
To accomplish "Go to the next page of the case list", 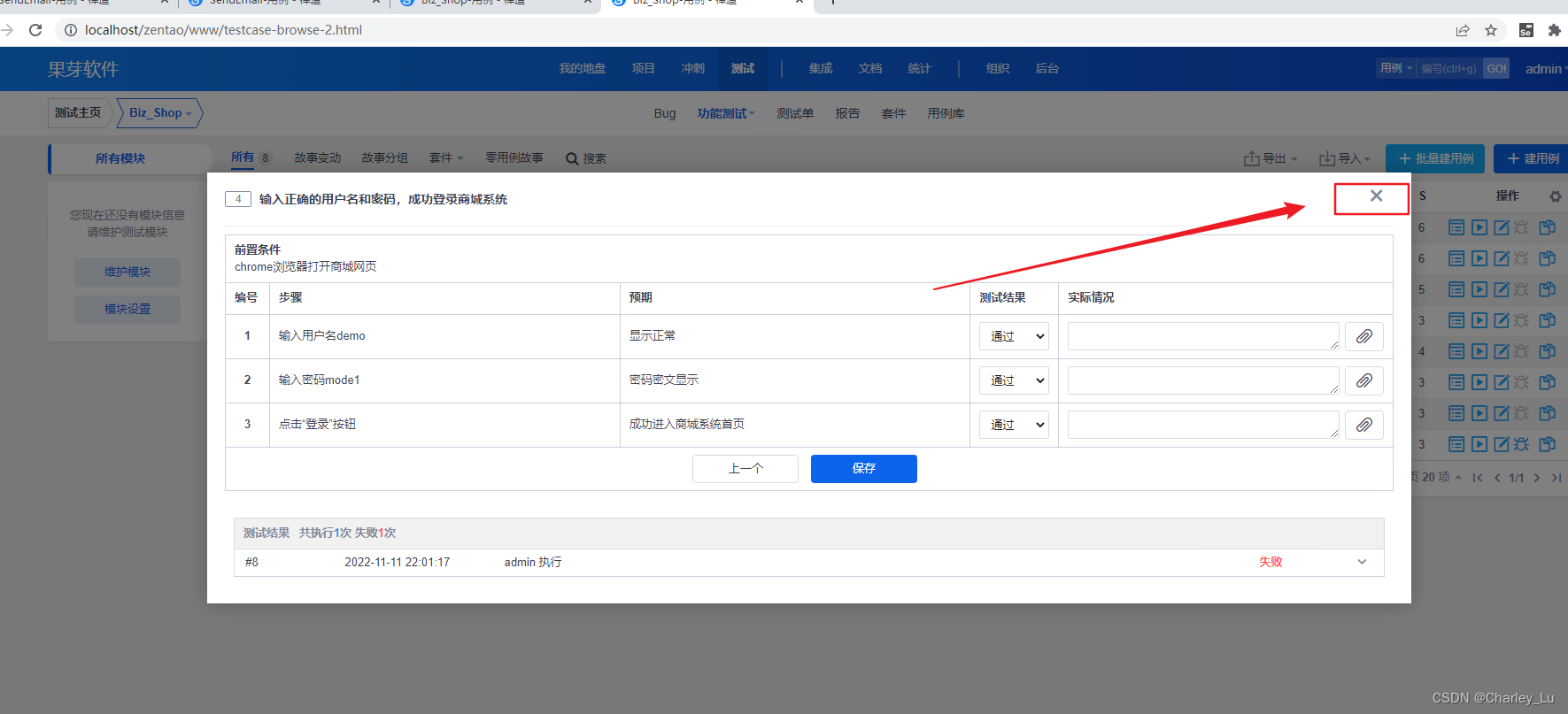I will [x=1537, y=478].
